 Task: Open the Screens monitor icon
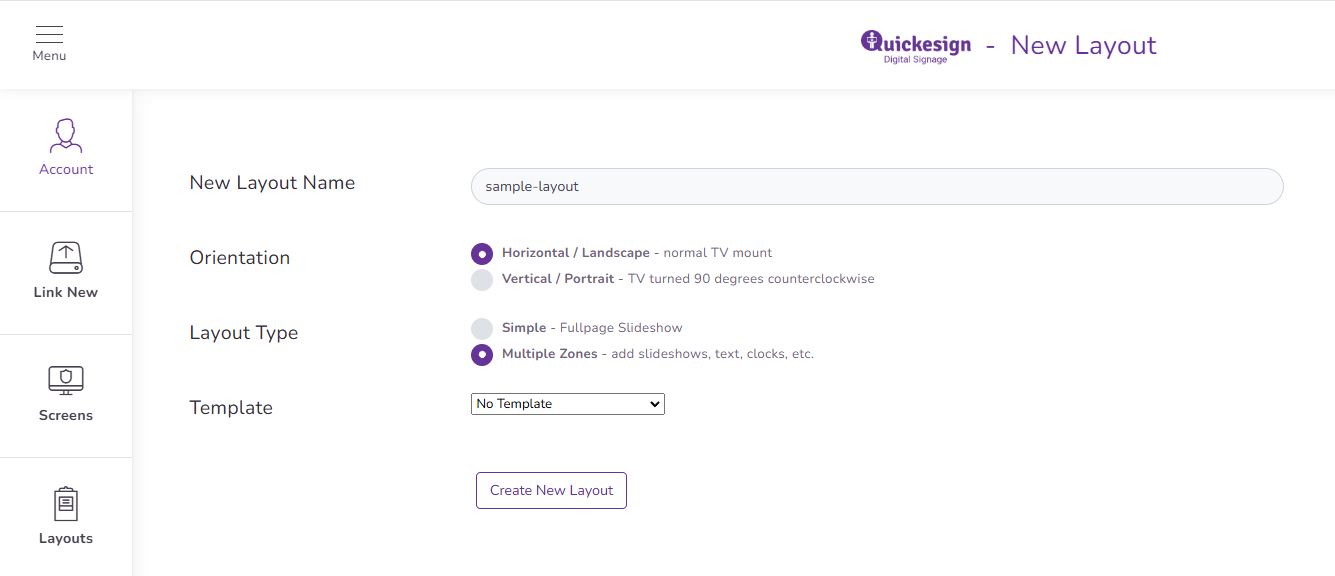click(66, 381)
